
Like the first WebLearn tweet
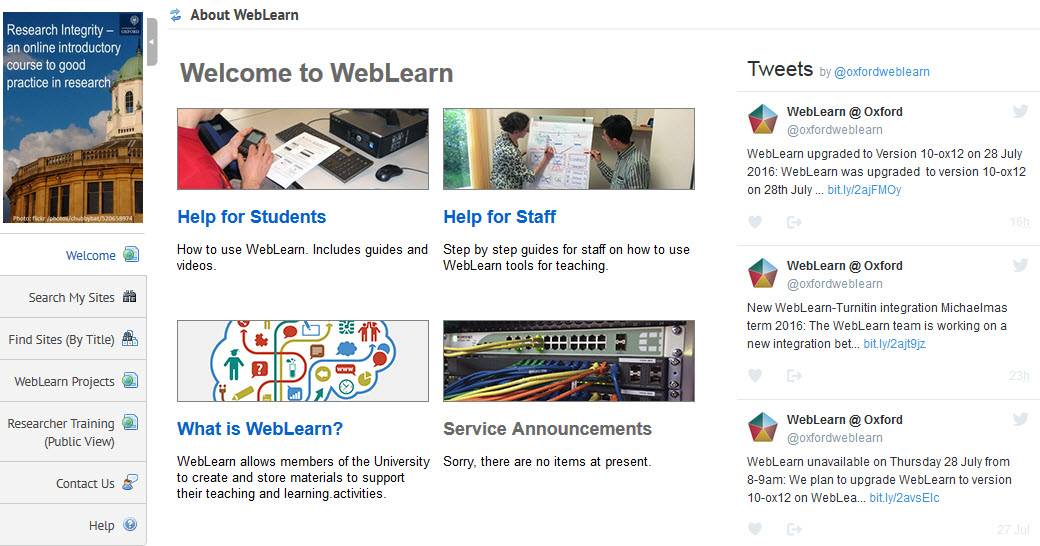click(755, 222)
